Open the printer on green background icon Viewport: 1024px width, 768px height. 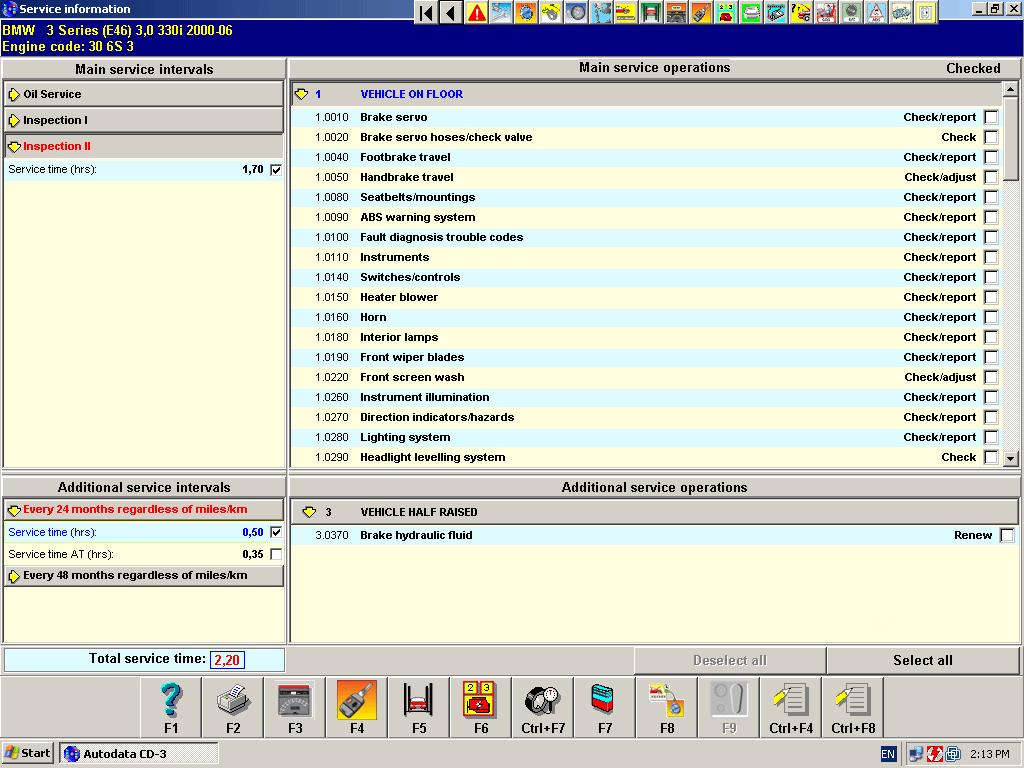[x=750, y=12]
